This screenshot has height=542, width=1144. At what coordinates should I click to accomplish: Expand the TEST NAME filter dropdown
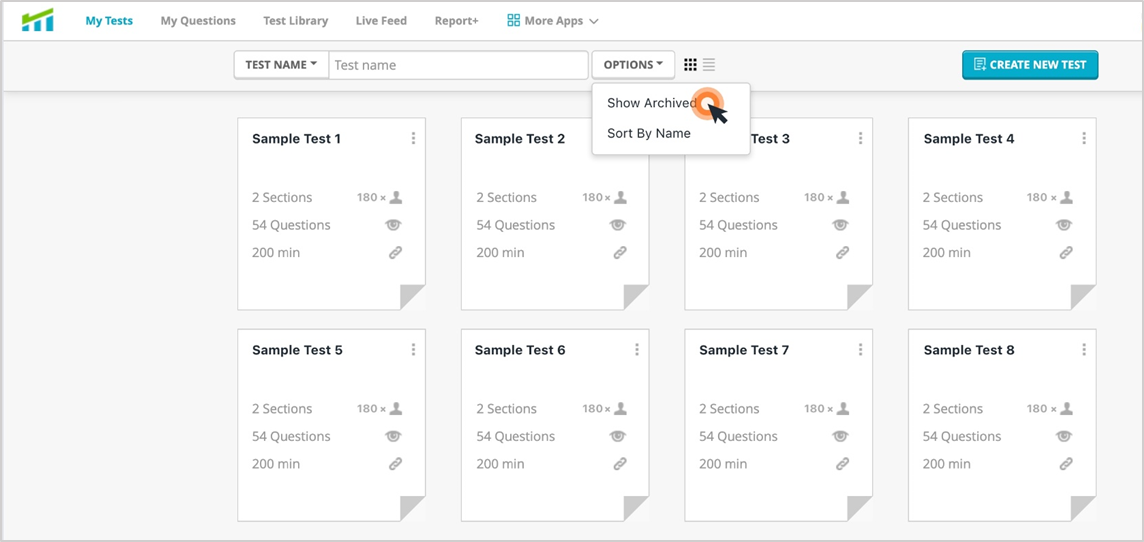coord(281,65)
